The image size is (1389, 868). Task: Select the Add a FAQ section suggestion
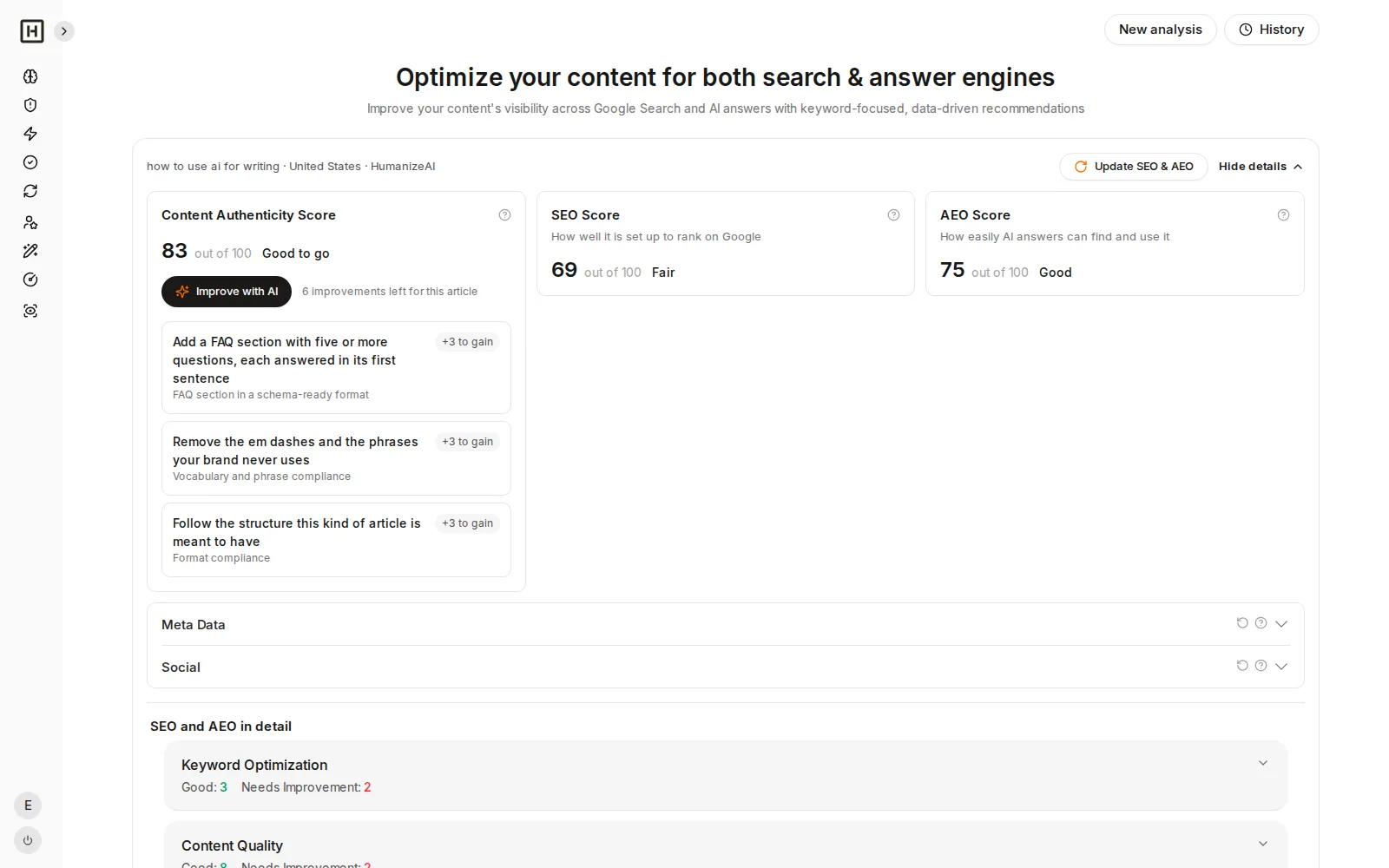(x=336, y=367)
